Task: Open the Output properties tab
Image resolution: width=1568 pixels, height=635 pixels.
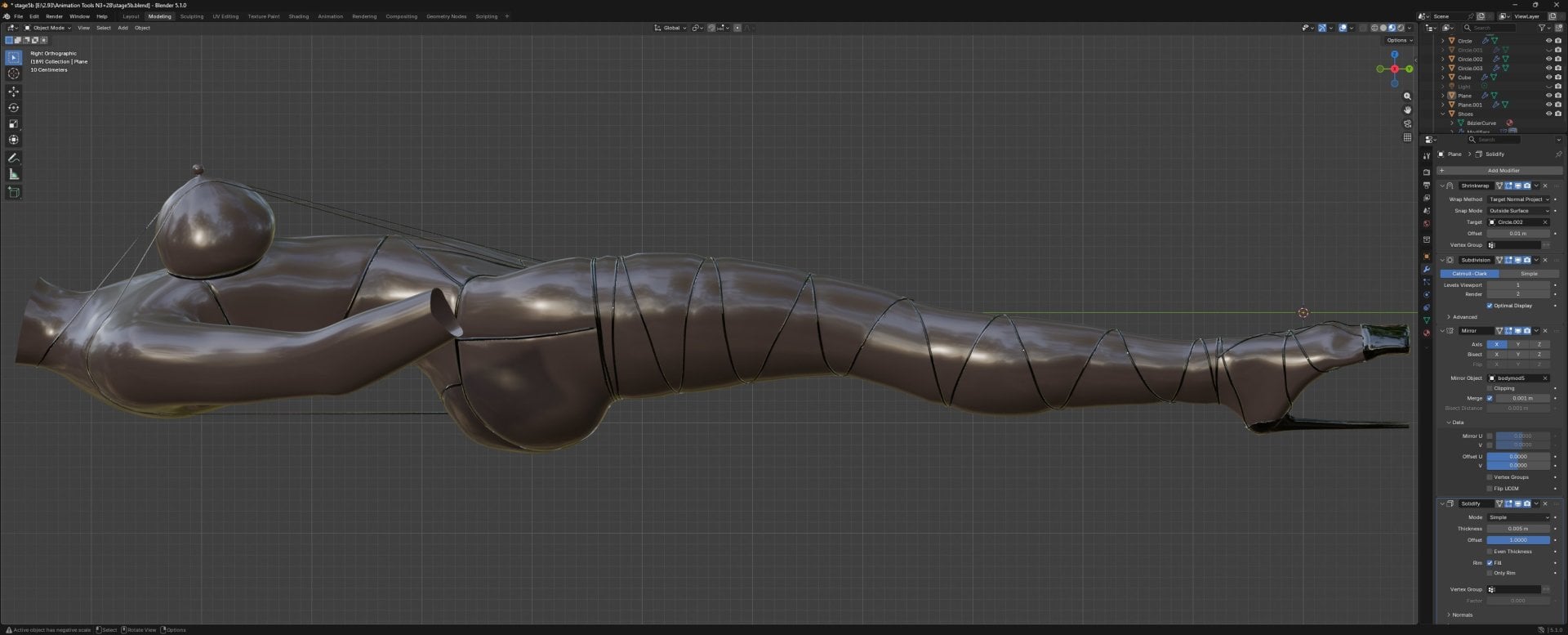Action: click(1427, 186)
